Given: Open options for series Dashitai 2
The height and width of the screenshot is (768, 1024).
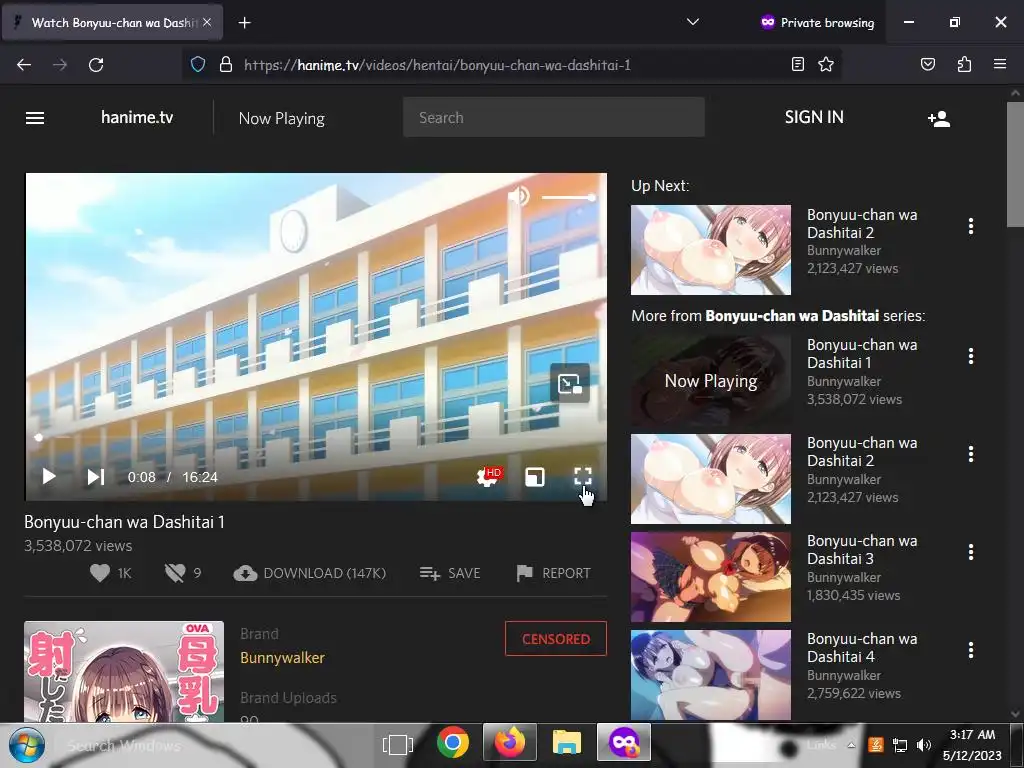Looking at the screenshot, I should (970, 454).
